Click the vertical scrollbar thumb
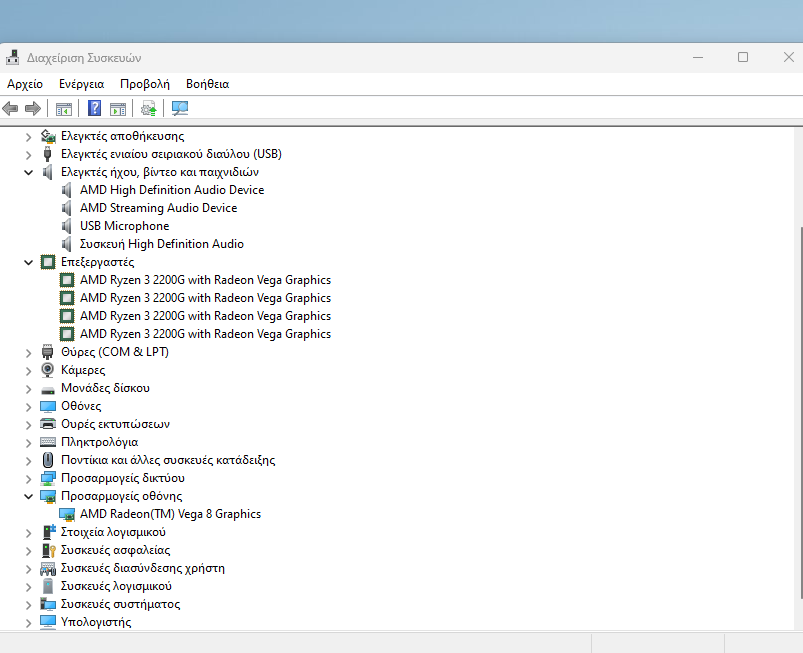Image resolution: width=803 pixels, height=653 pixels. [801, 412]
